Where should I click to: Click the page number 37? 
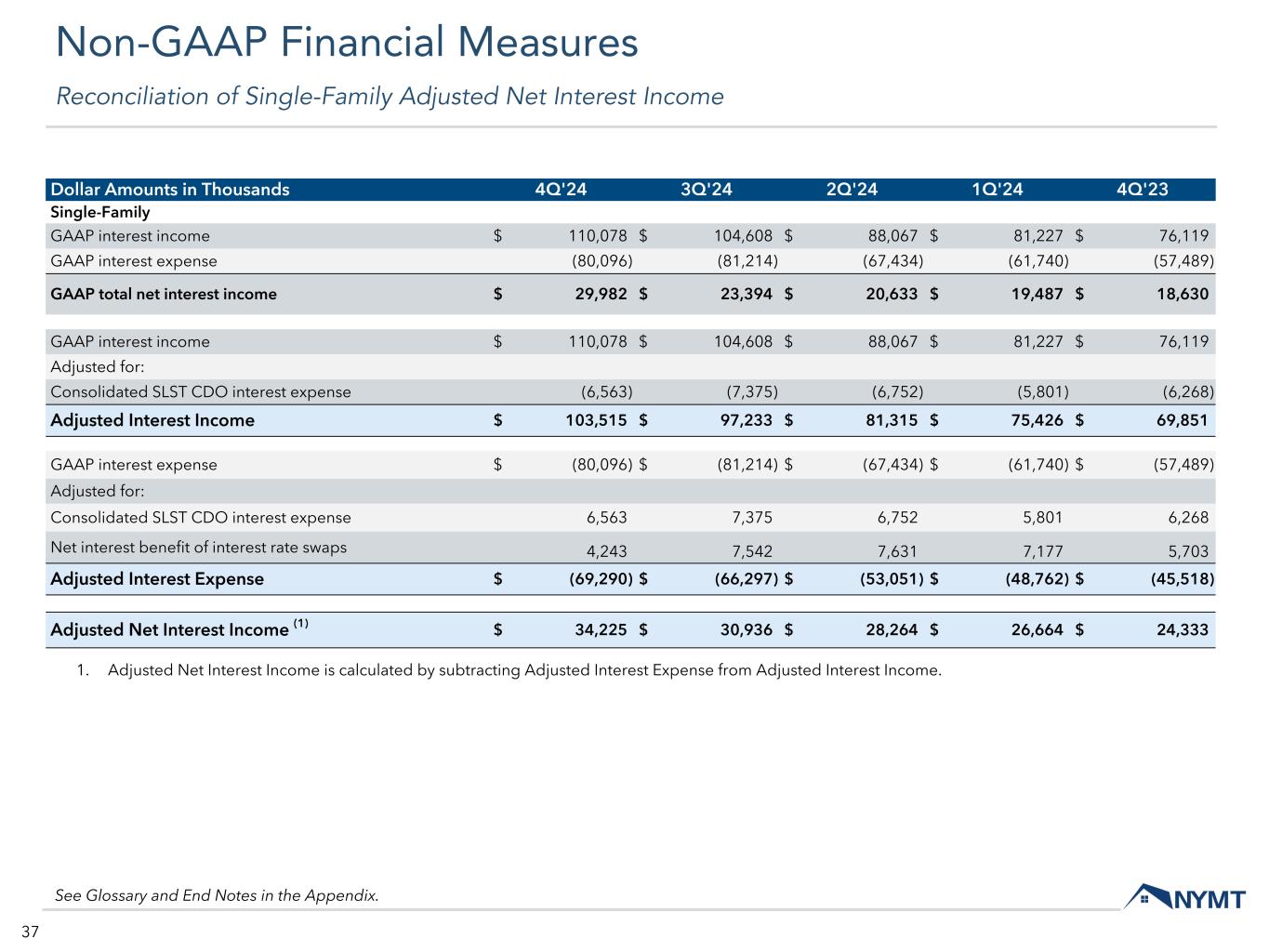coord(30,932)
